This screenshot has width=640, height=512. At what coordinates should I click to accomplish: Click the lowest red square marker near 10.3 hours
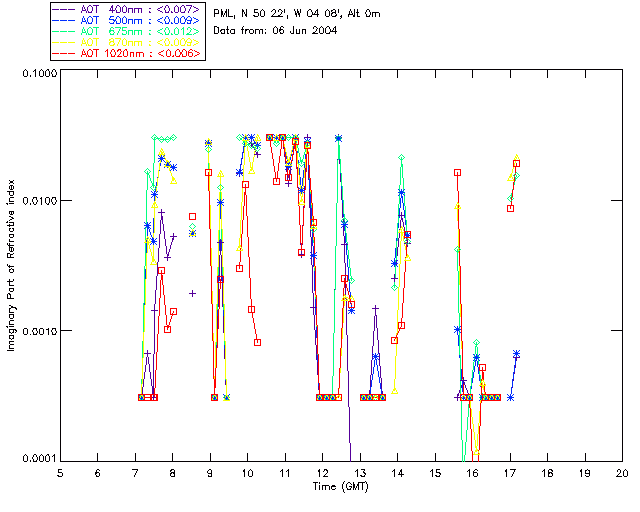(257, 343)
